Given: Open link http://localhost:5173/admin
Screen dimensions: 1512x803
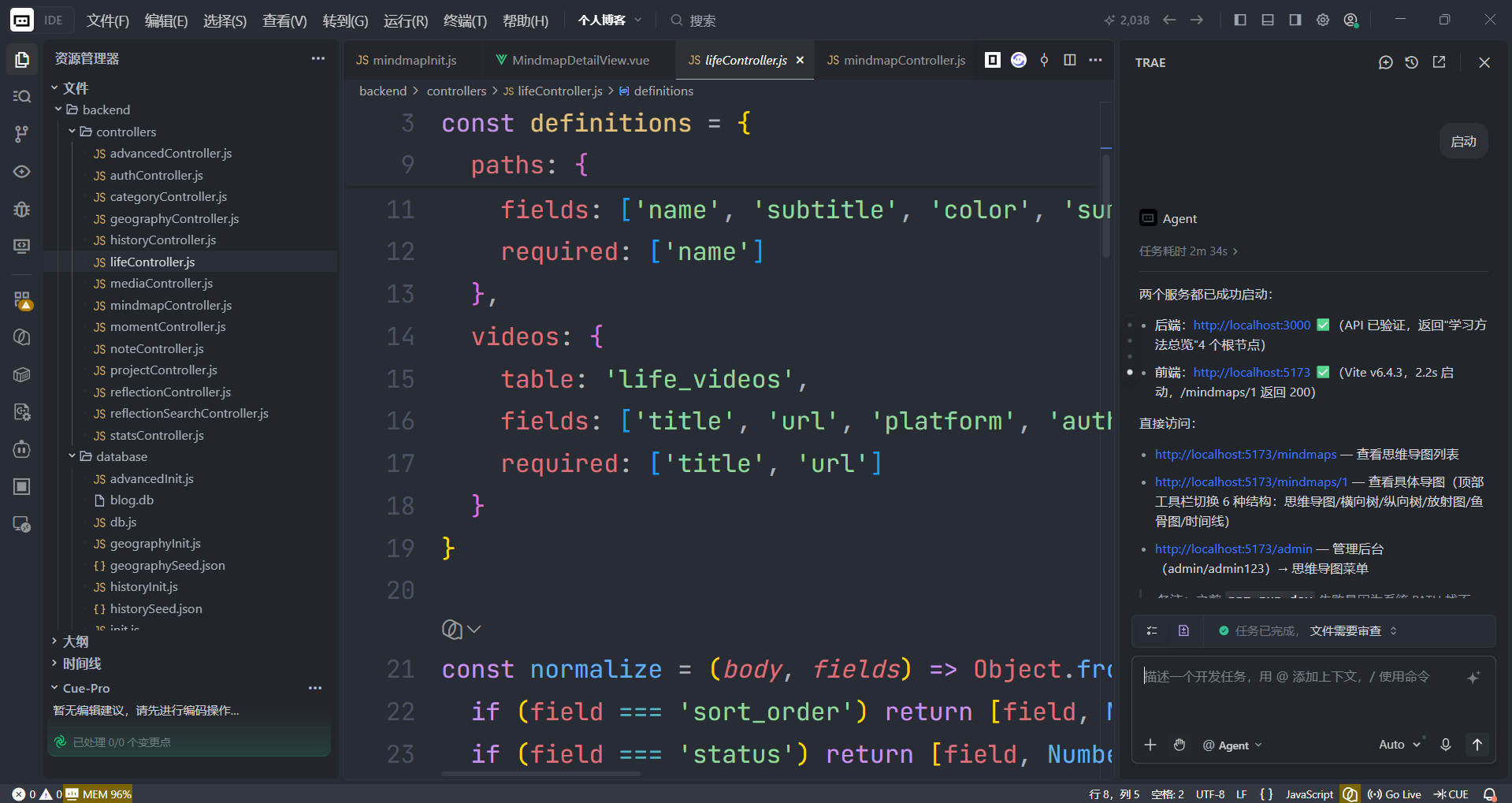Looking at the screenshot, I should [x=1234, y=548].
